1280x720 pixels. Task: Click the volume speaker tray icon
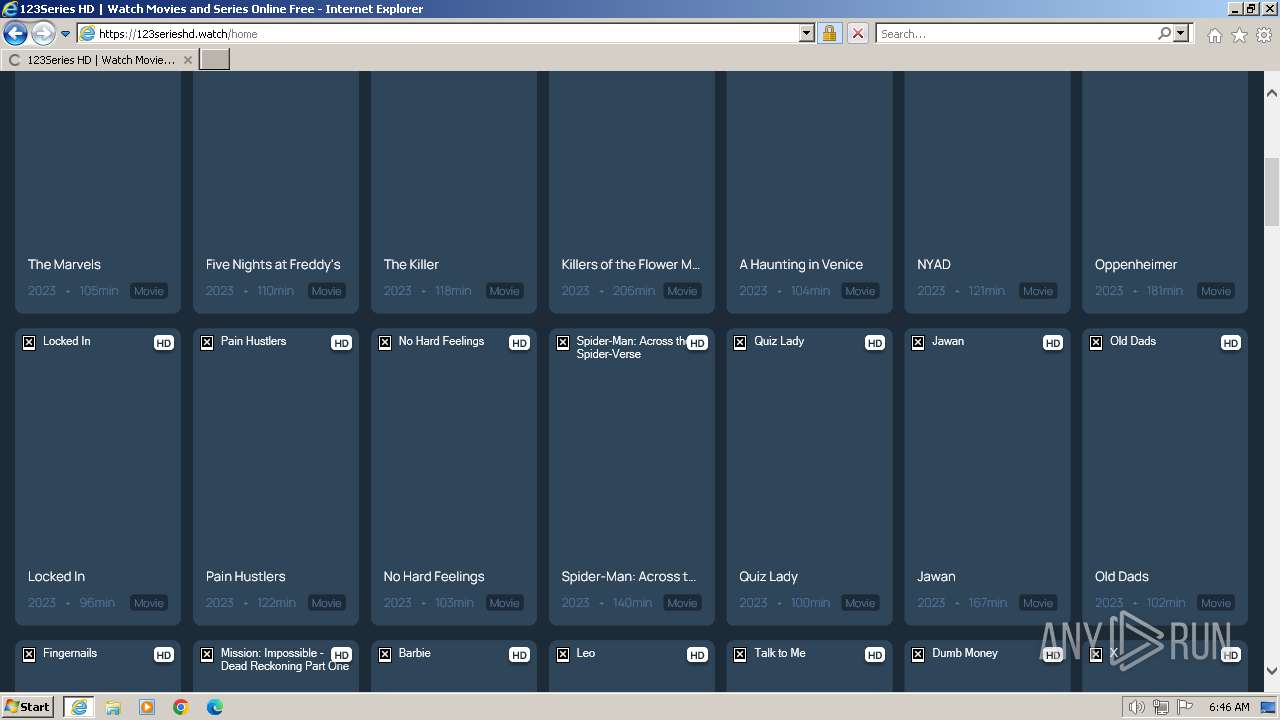click(1136, 707)
